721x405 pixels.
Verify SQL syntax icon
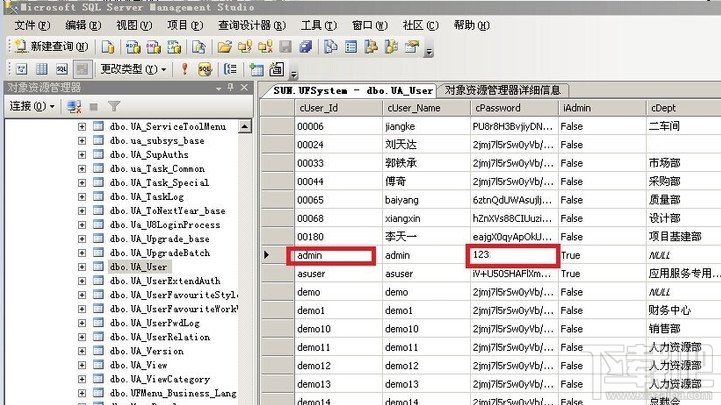click(205, 69)
